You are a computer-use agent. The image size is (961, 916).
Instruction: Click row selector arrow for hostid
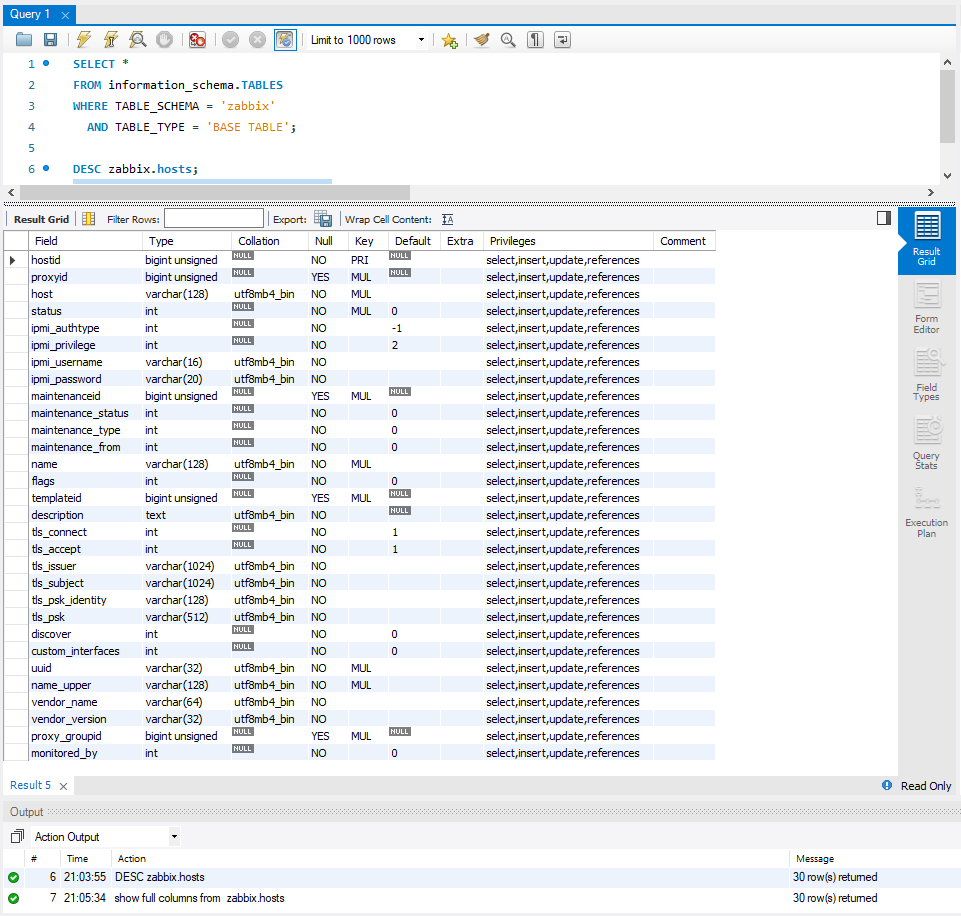[12, 260]
